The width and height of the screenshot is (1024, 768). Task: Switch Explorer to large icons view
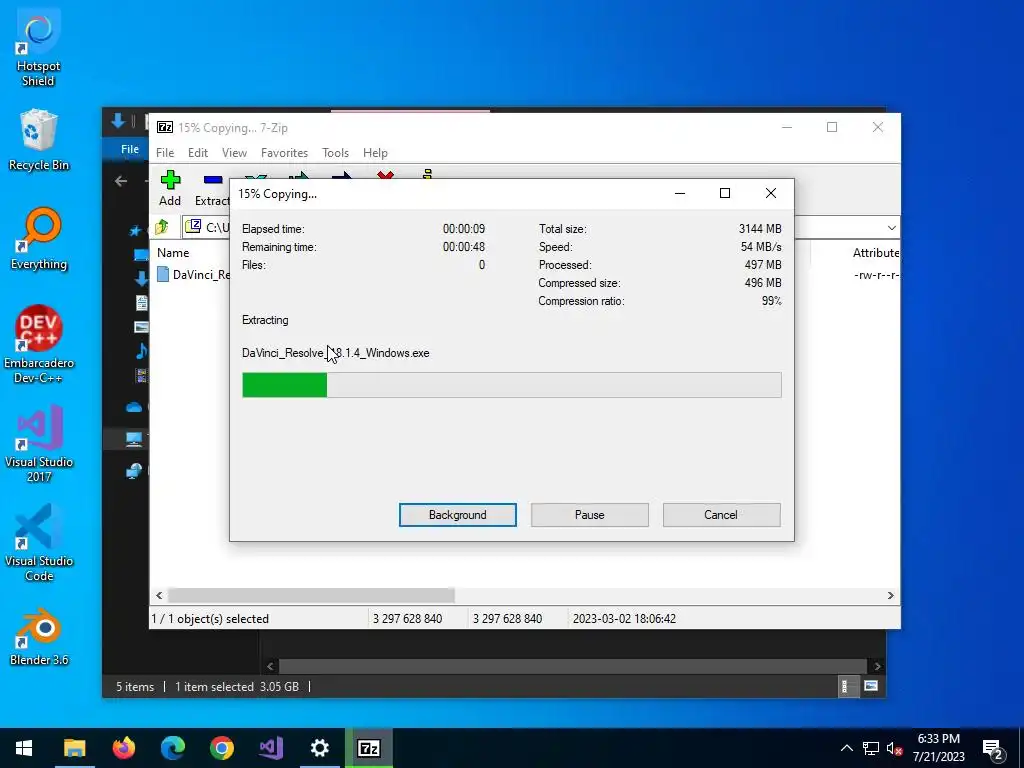click(x=871, y=686)
